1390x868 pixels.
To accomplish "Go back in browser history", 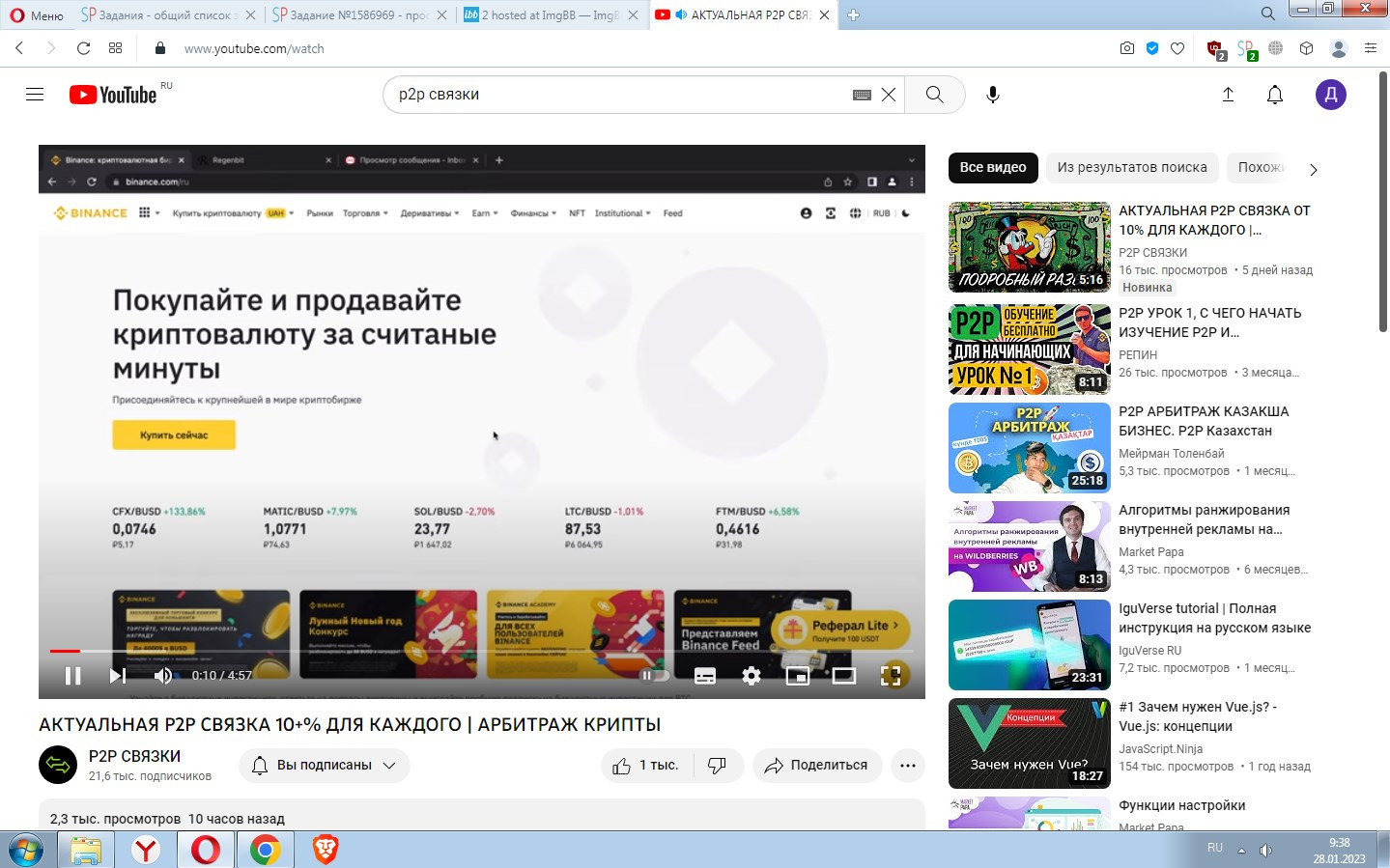I will (19, 48).
